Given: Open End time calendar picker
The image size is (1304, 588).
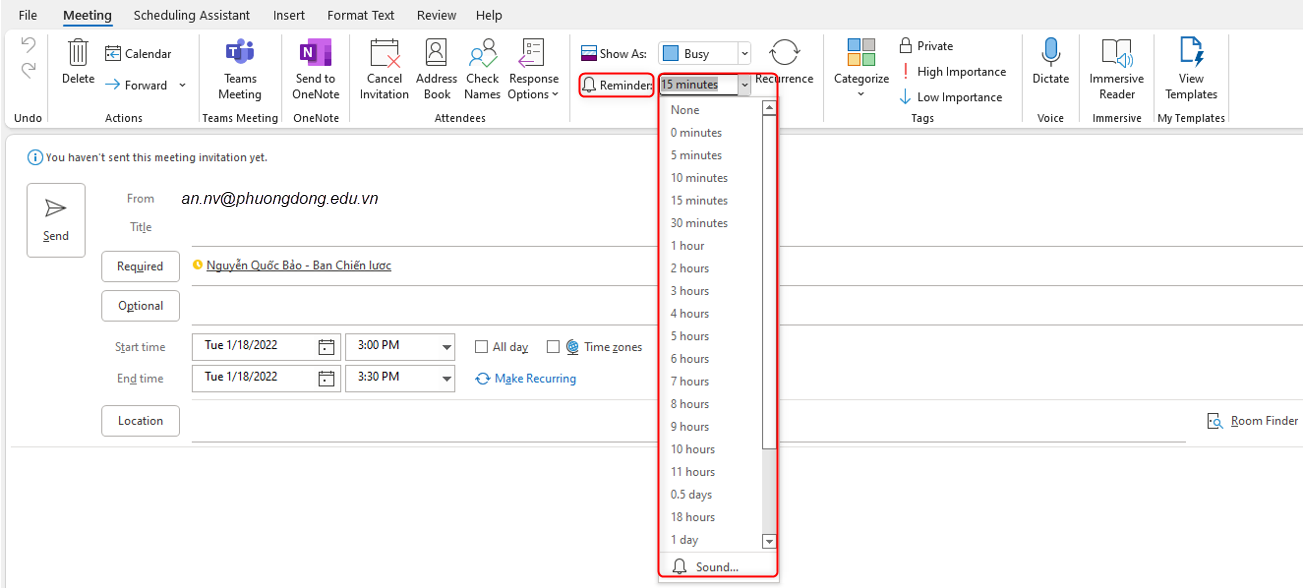Looking at the screenshot, I should [326, 379].
